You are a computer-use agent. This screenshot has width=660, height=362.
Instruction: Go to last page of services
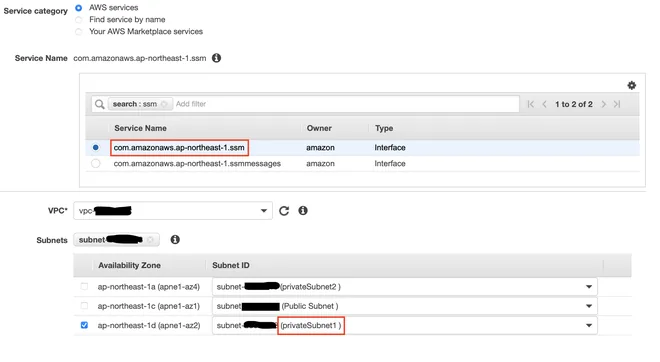(617, 104)
